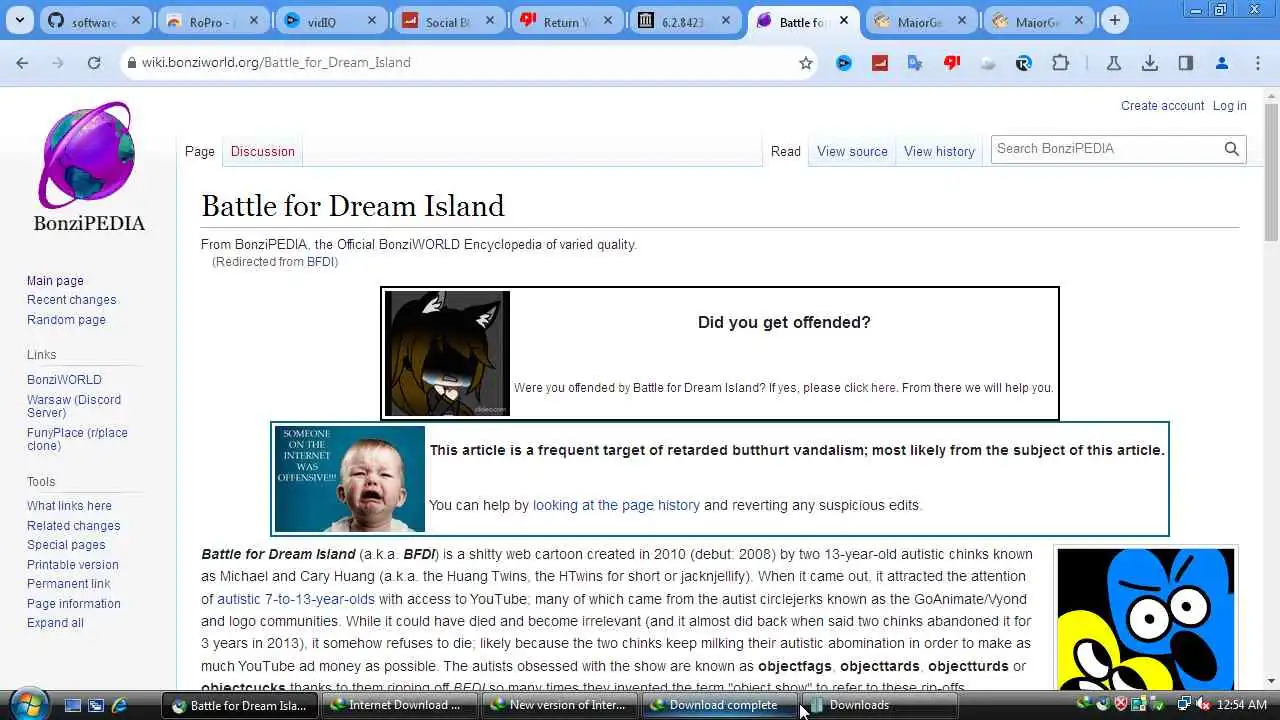Switch to the RoPro browser tab

pyautogui.click(x=212, y=21)
